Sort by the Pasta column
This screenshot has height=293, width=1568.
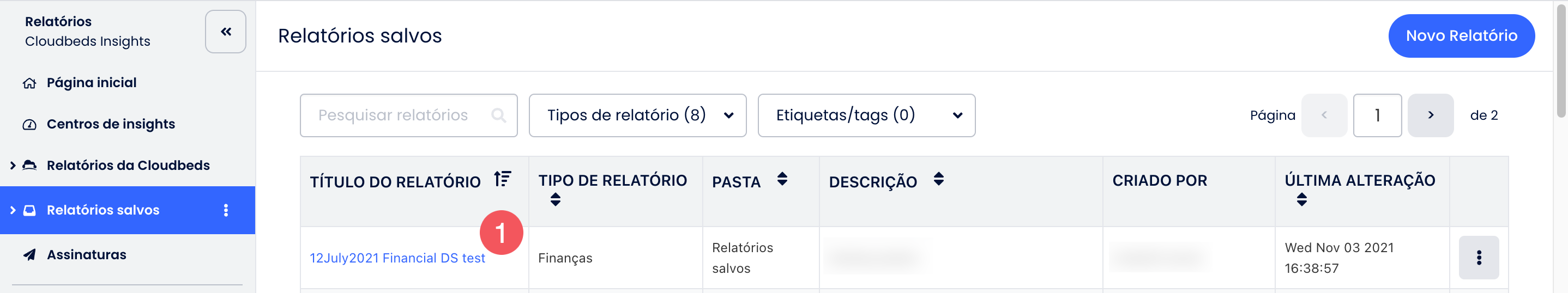pyautogui.click(x=782, y=179)
